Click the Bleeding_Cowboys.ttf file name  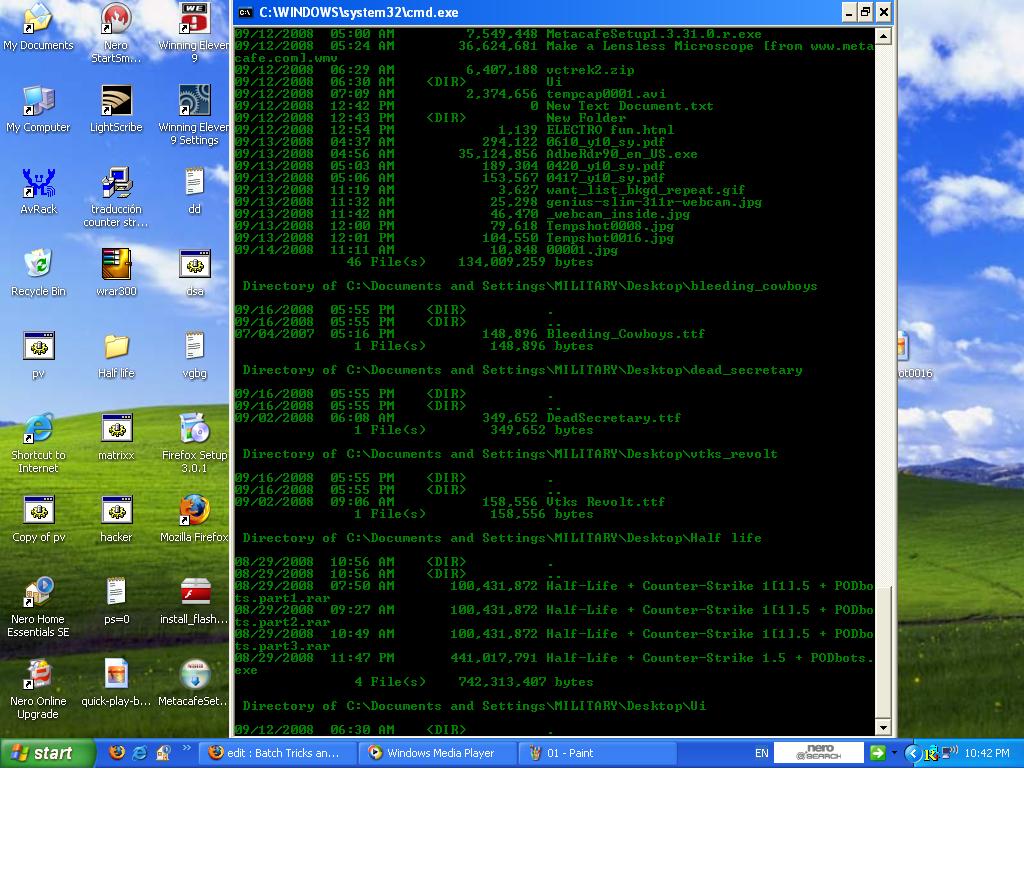626,334
